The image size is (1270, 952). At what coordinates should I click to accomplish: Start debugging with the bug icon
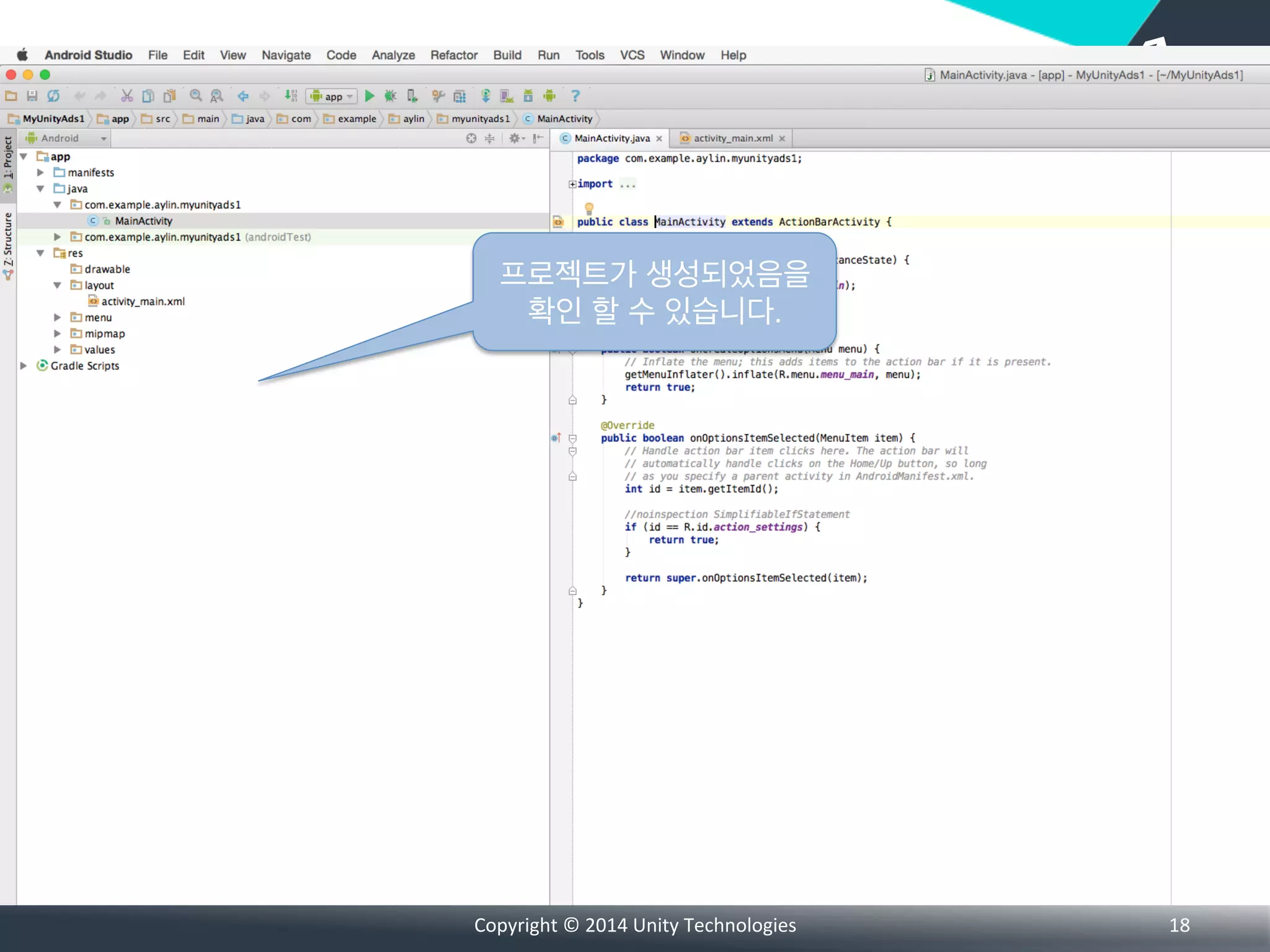point(391,96)
